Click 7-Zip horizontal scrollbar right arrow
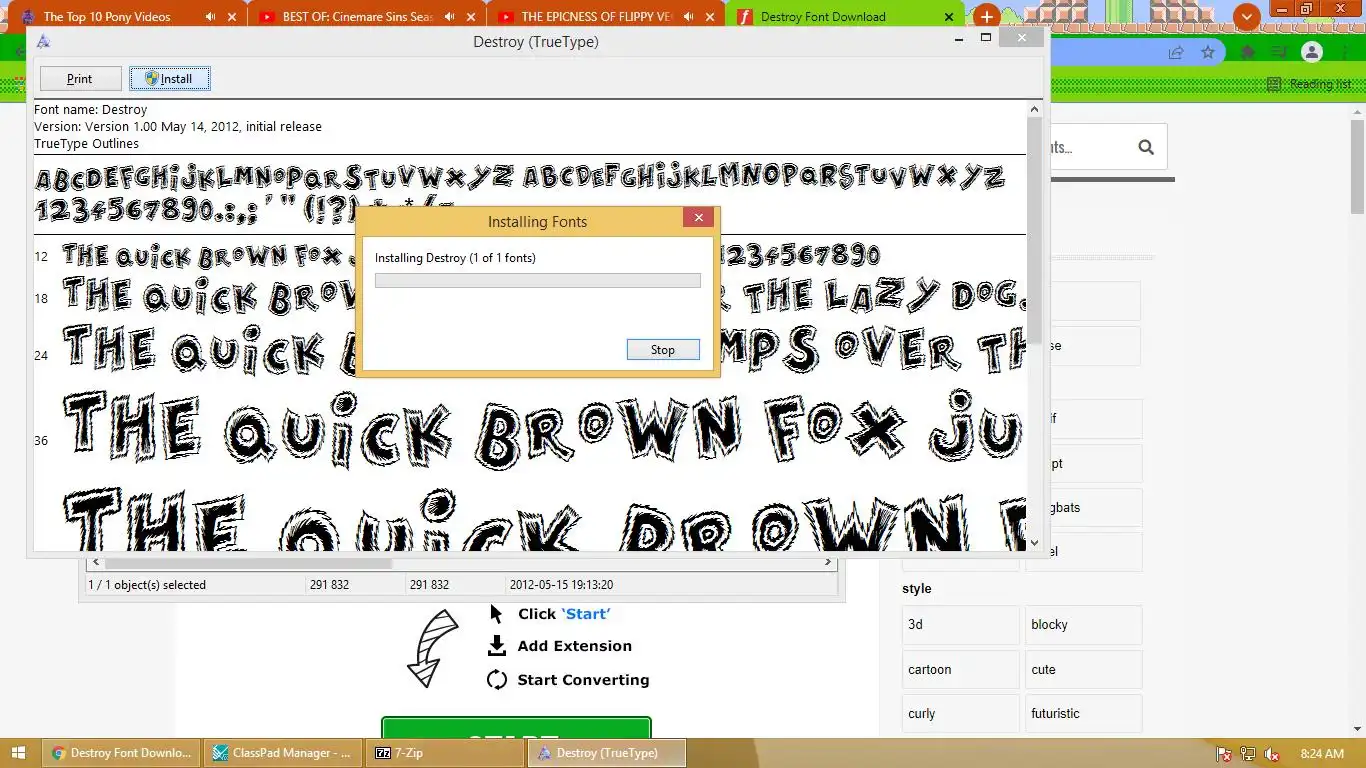The image size is (1366, 768). 828,563
